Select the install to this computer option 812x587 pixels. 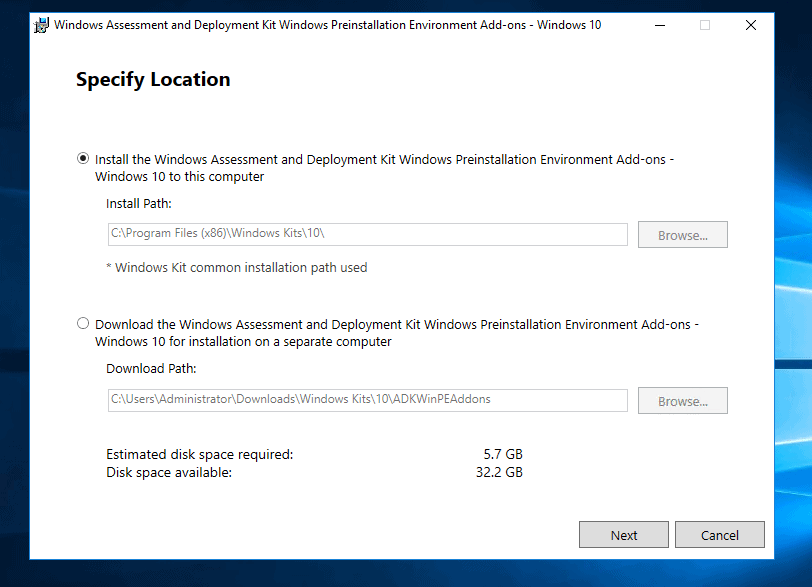coord(83,158)
